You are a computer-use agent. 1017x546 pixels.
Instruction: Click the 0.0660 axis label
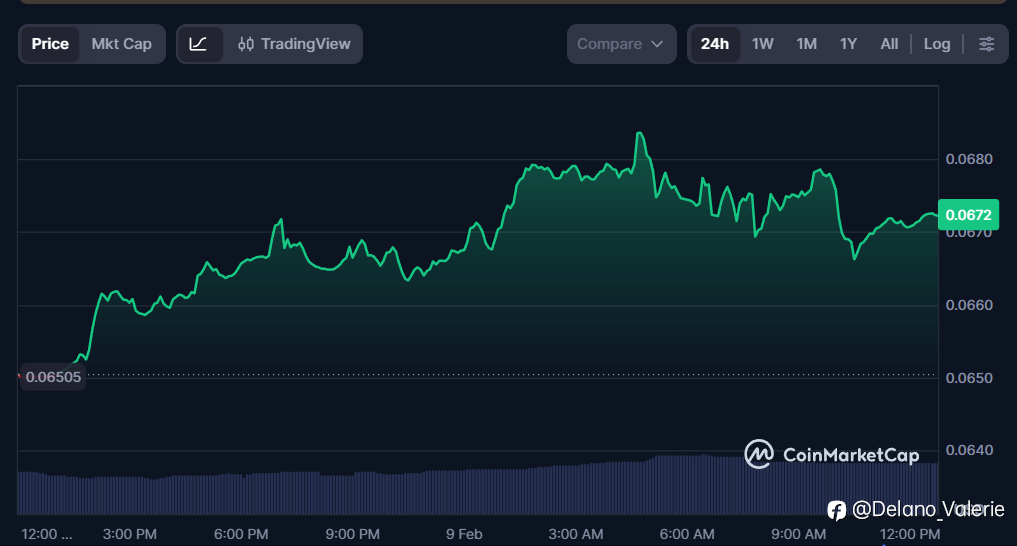tap(969, 305)
